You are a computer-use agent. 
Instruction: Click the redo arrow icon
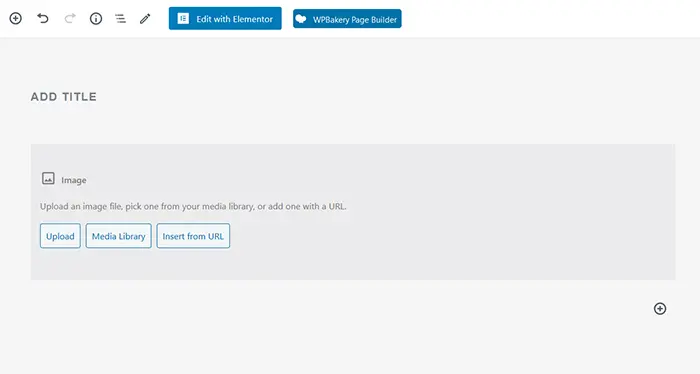click(70, 18)
